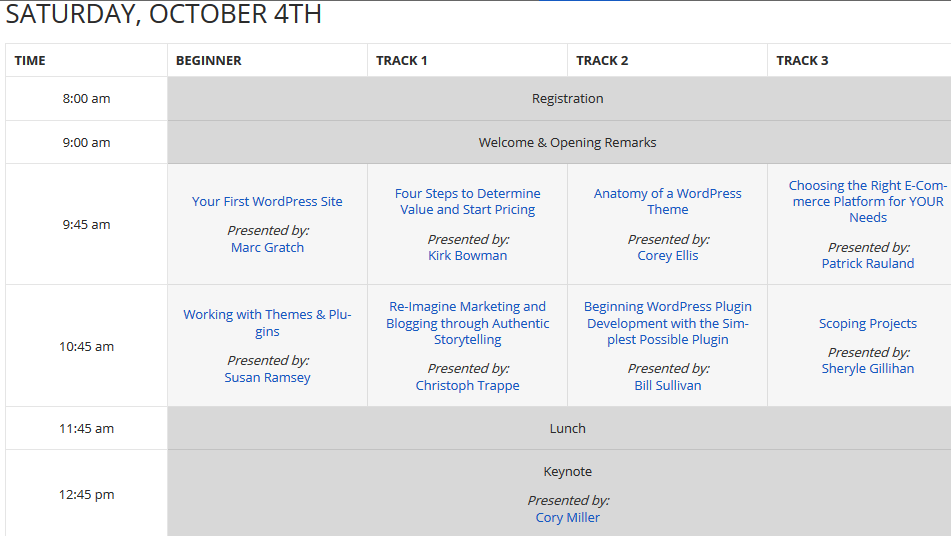Image resolution: width=951 pixels, height=536 pixels.
Task: Visit Bill Sullivan's presenter page
Action: coord(667,385)
